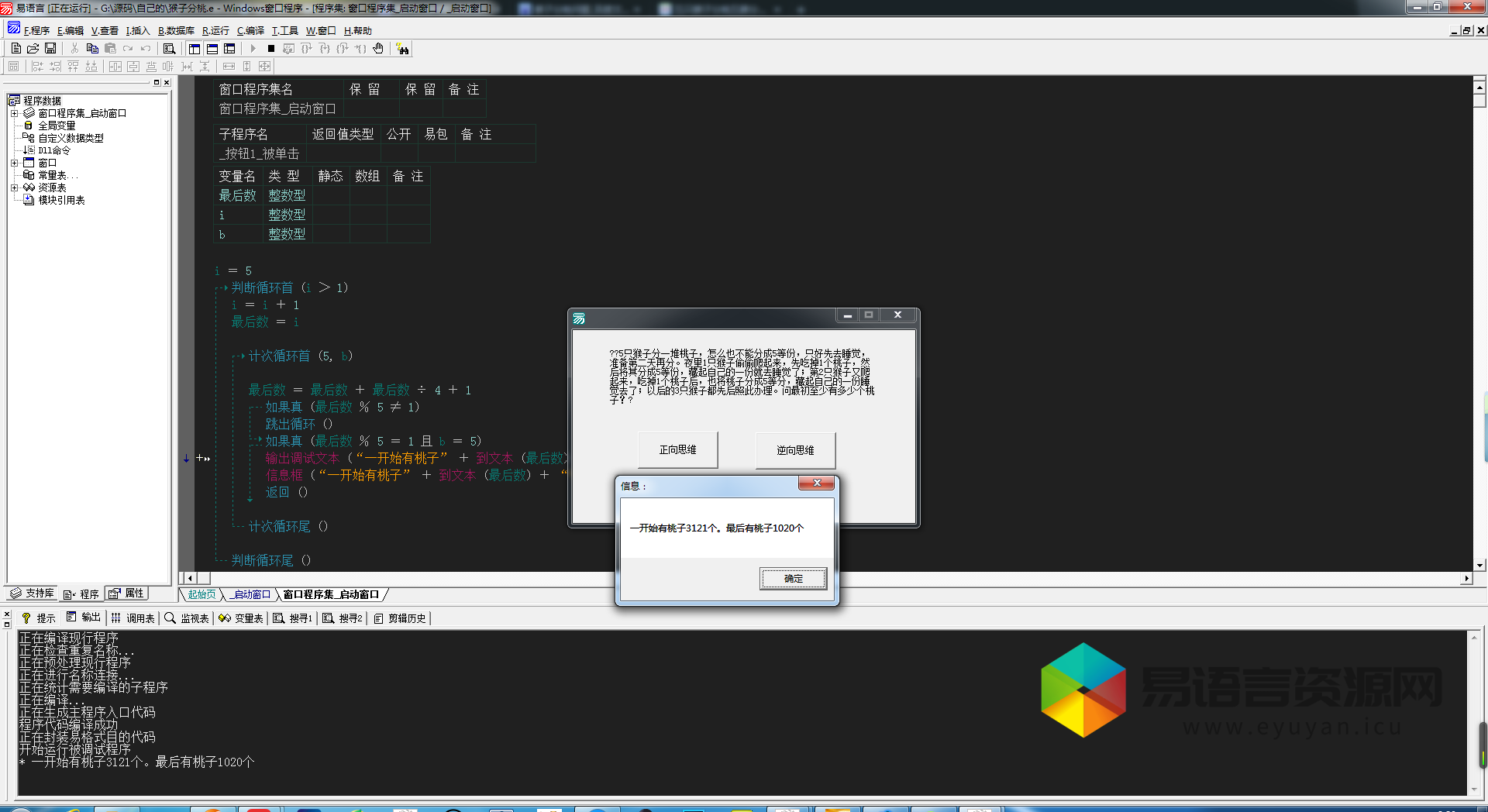1488x812 pixels.
Task: Click the Save floppy disk icon
Action: click(x=50, y=48)
